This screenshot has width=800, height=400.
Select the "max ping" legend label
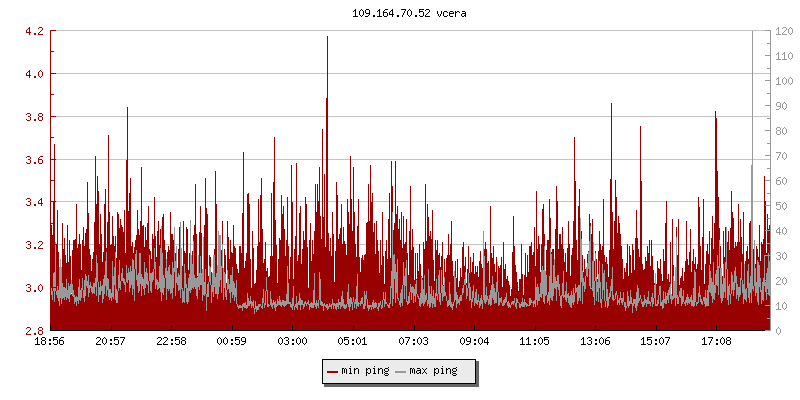[x=433, y=371]
